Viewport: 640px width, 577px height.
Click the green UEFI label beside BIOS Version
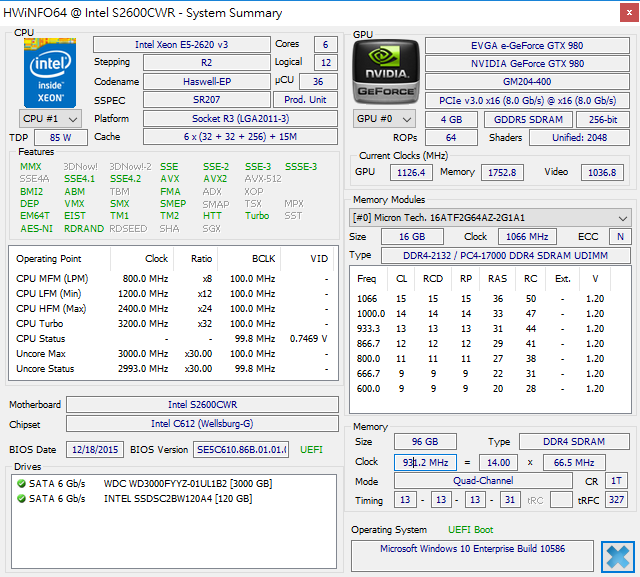tap(311, 450)
